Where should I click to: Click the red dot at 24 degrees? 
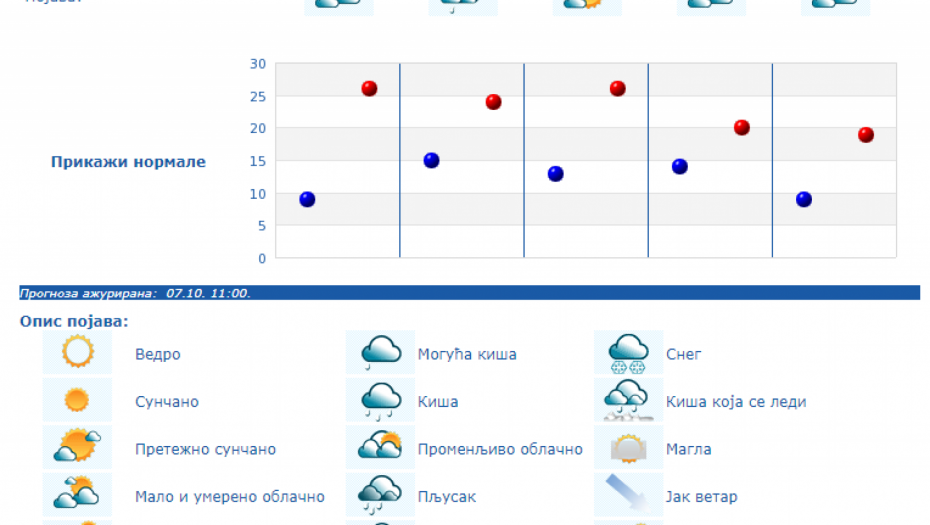tap(493, 102)
